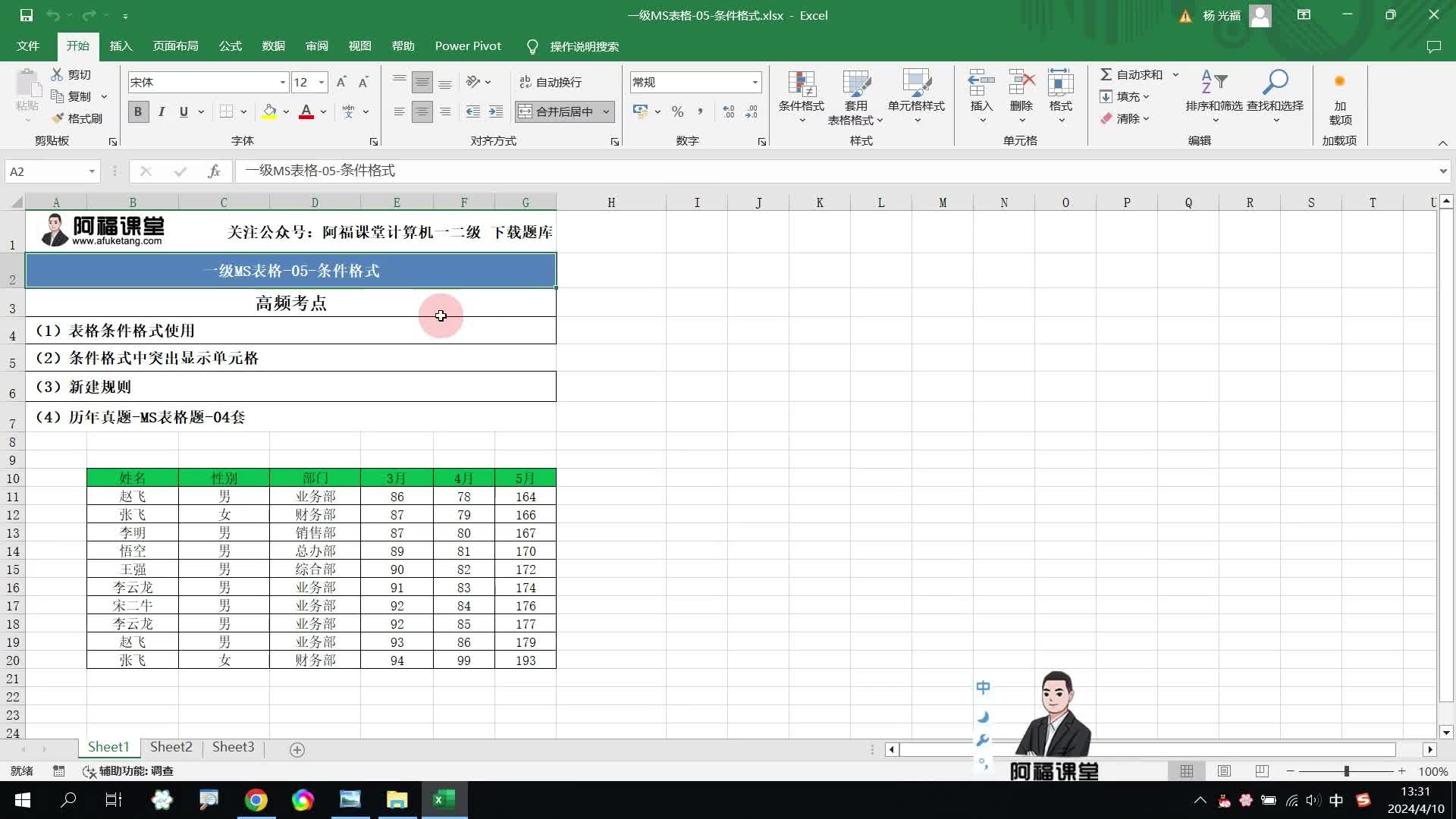1456x819 pixels.
Task: Switch to Page Layout view in status bar
Action: (1224, 771)
